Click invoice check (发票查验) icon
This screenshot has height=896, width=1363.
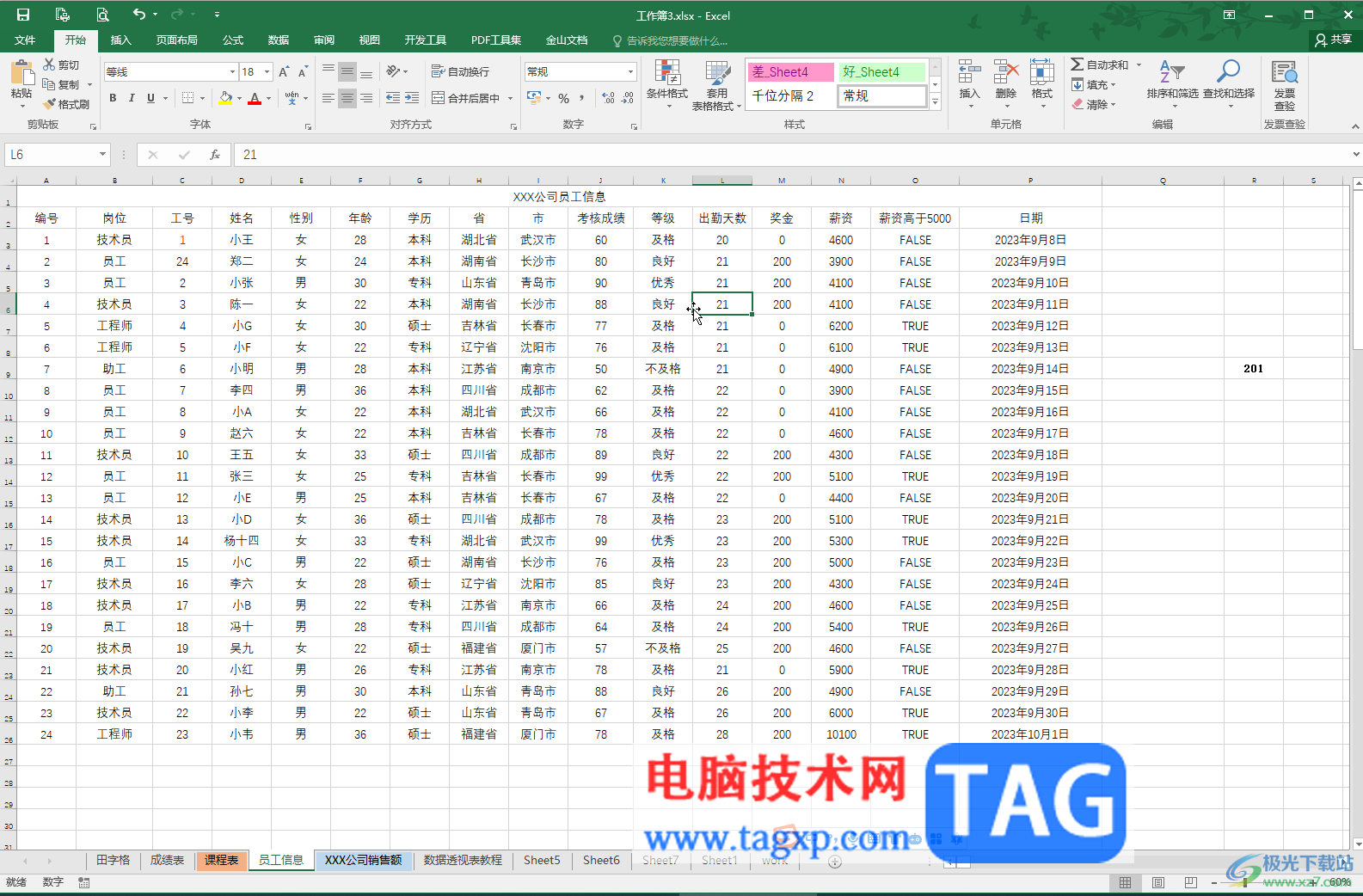click(x=1285, y=85)
